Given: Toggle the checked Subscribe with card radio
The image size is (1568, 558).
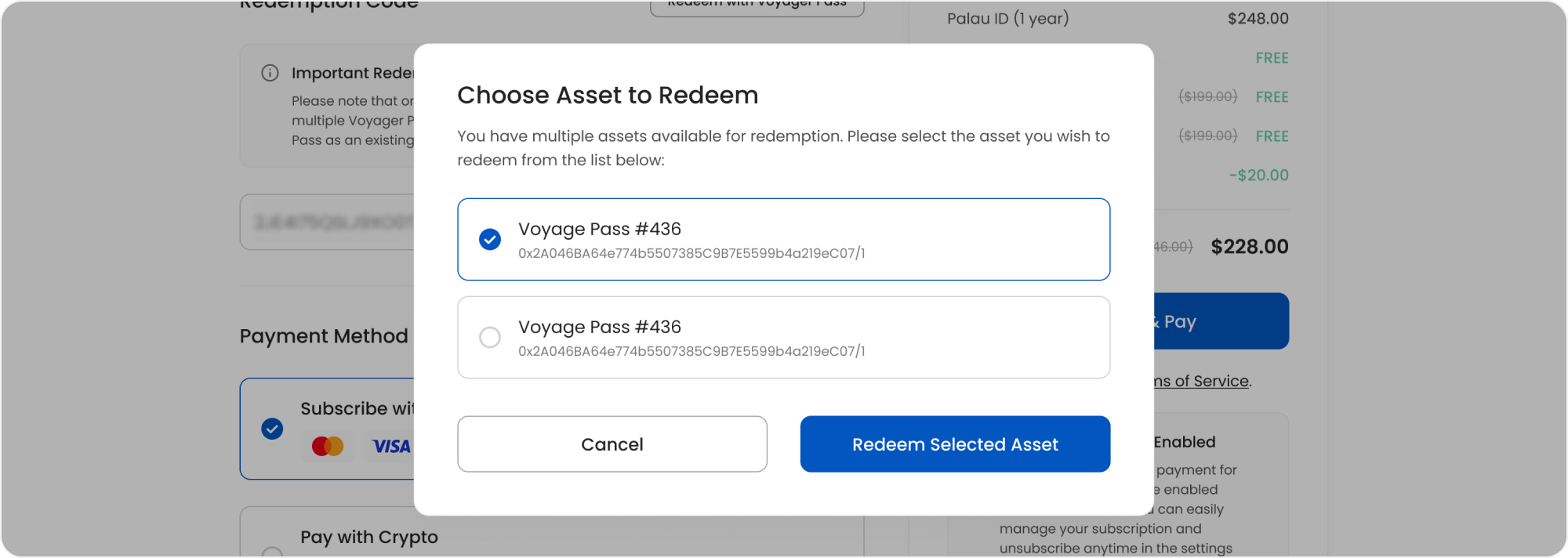Looking at the screenshot, I should pyautogui.click(x=272, y=429).
